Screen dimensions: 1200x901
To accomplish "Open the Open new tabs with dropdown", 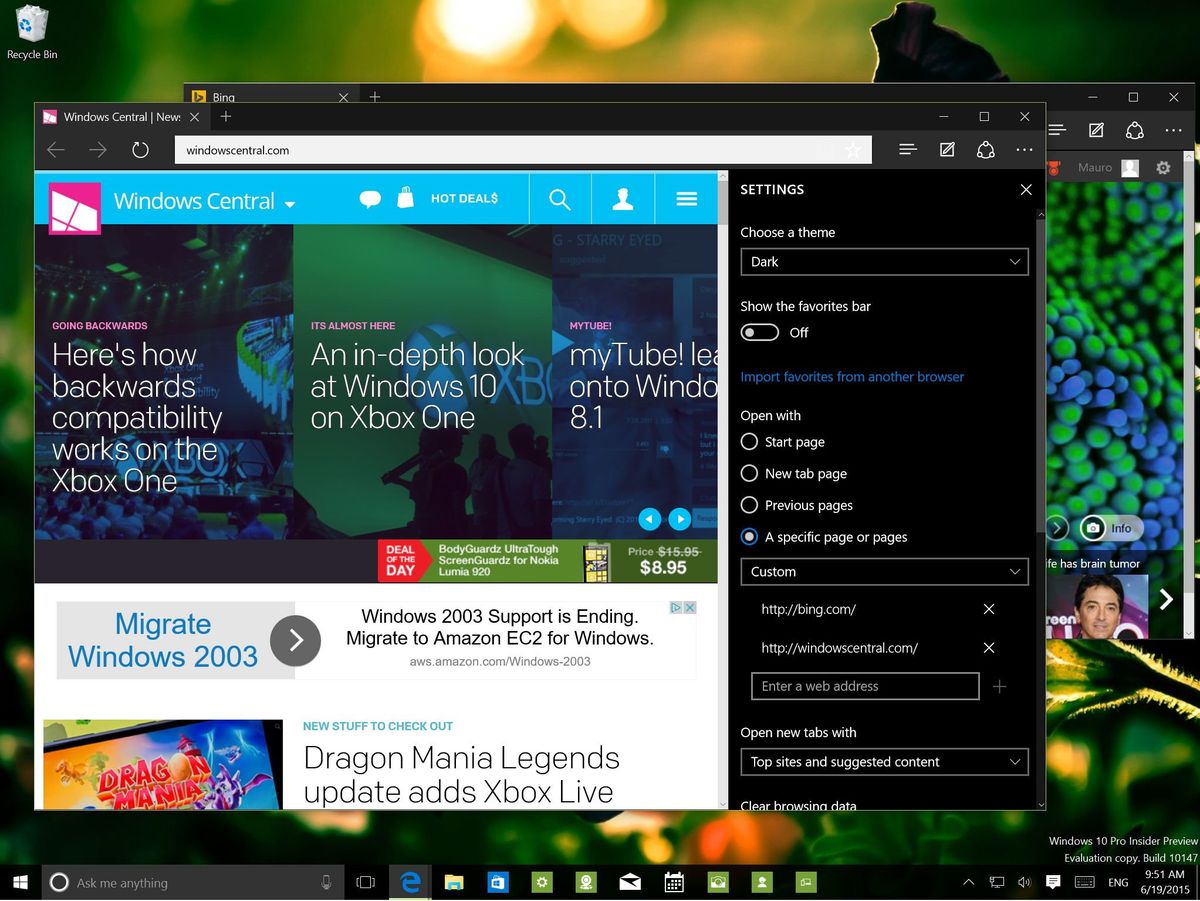I will point(884,761).
